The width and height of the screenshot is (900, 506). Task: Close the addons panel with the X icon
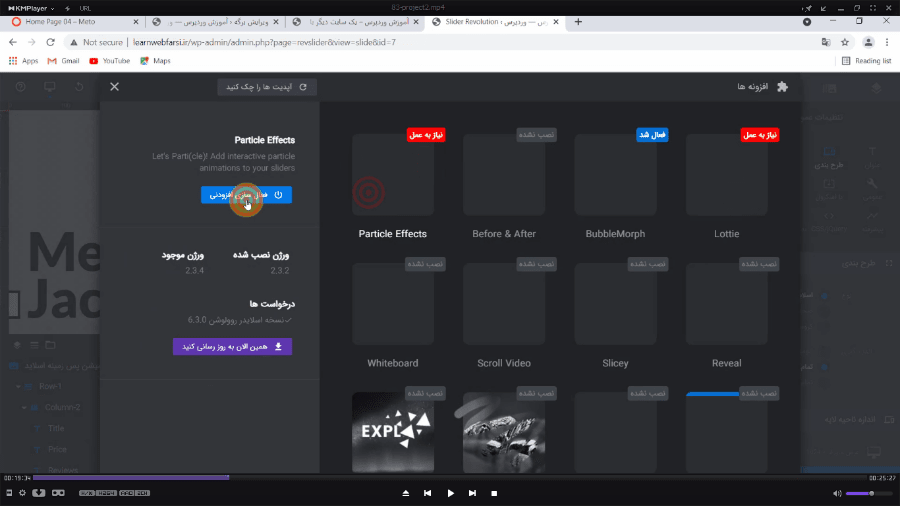point(115,87)
